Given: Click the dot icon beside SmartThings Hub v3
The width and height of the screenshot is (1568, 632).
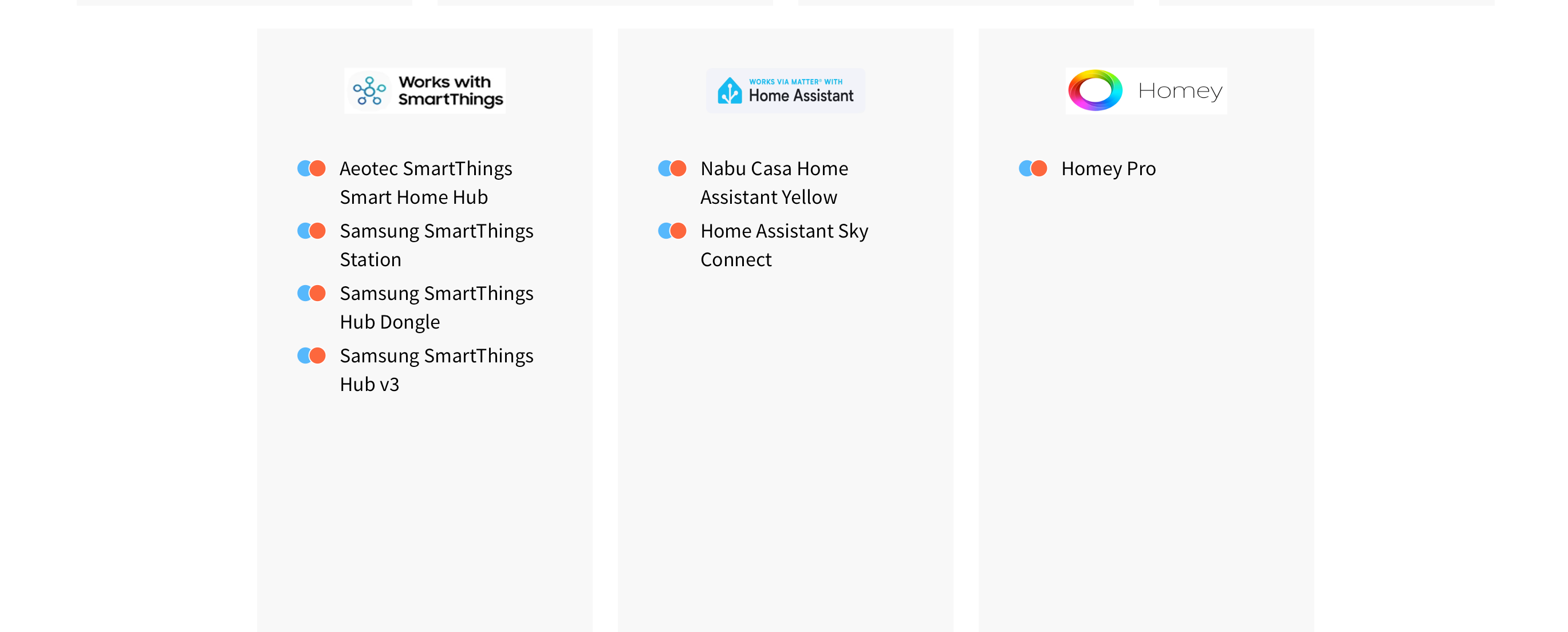Looking at the screenshot, I should click(x=311, y=355).
